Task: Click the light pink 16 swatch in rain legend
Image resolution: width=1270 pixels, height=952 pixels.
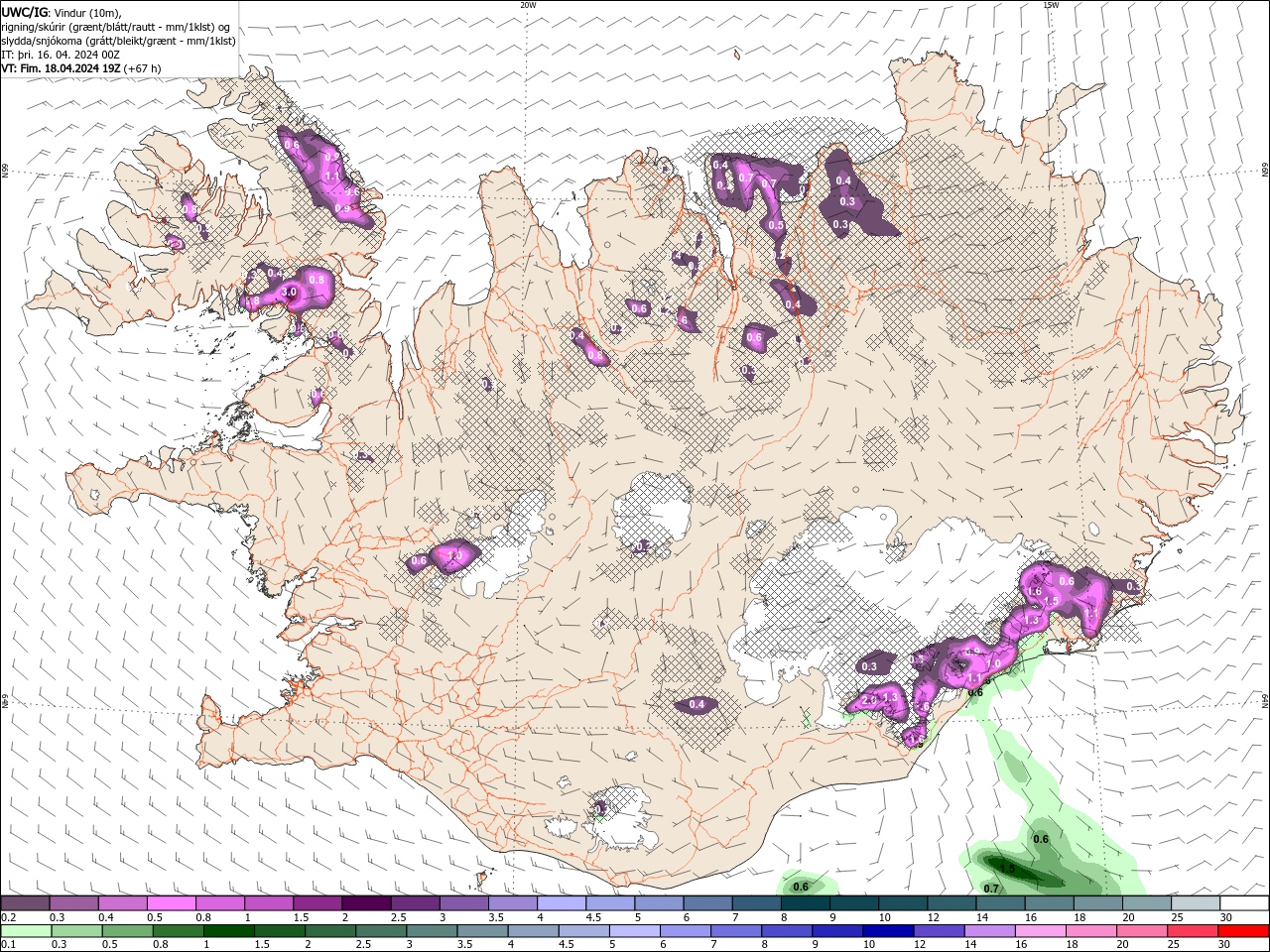Action: click(1039, 930)
